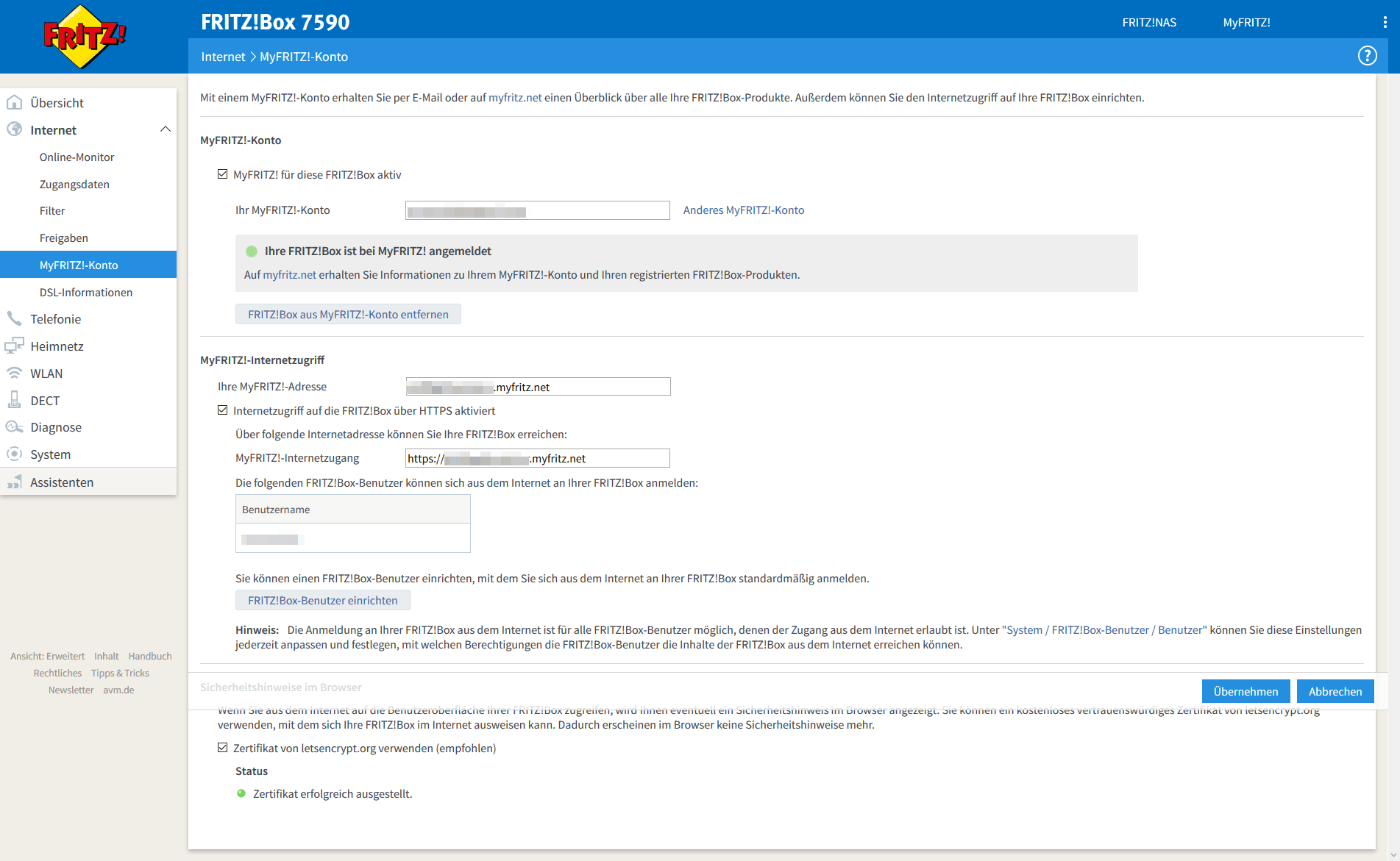Toggle MyFRITZ! für diese FRITZ!Box aktiv
1400x861 pixels.
[222, 174]
